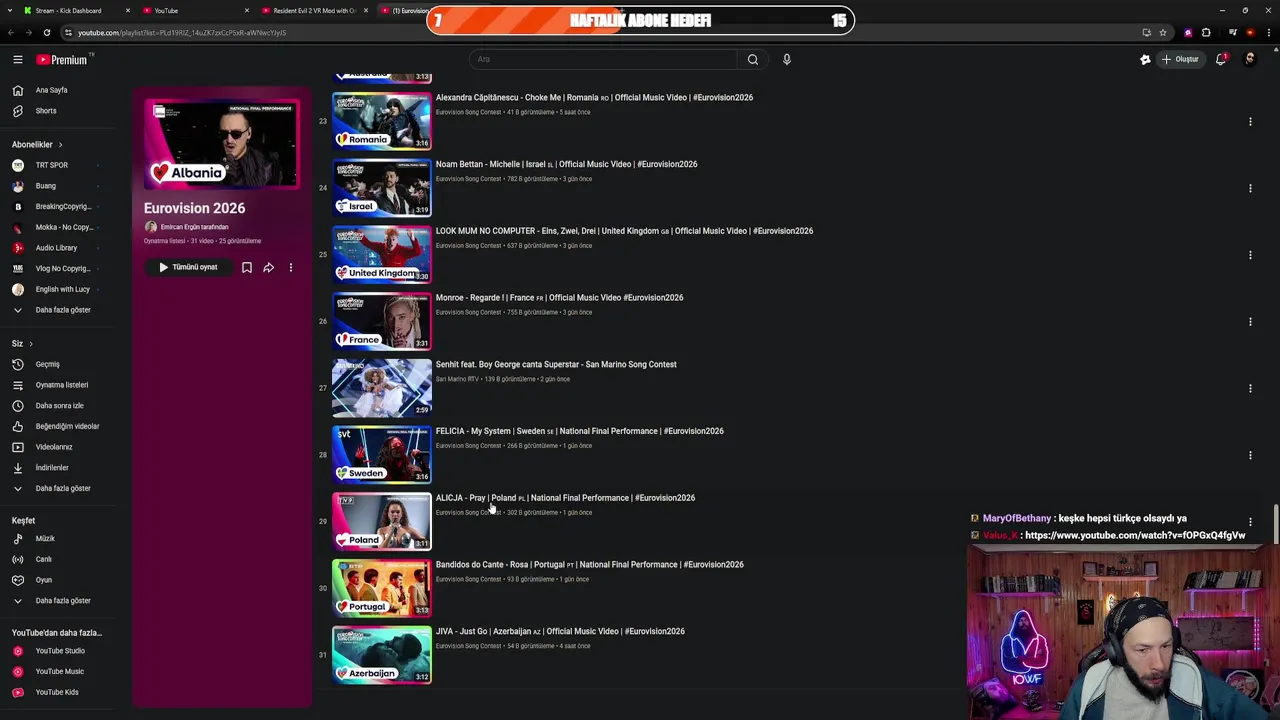The width and height of the screenshot is (1280, 720).
Task: Expand the Abonelikler section chevron
Action: coord(60,145)
